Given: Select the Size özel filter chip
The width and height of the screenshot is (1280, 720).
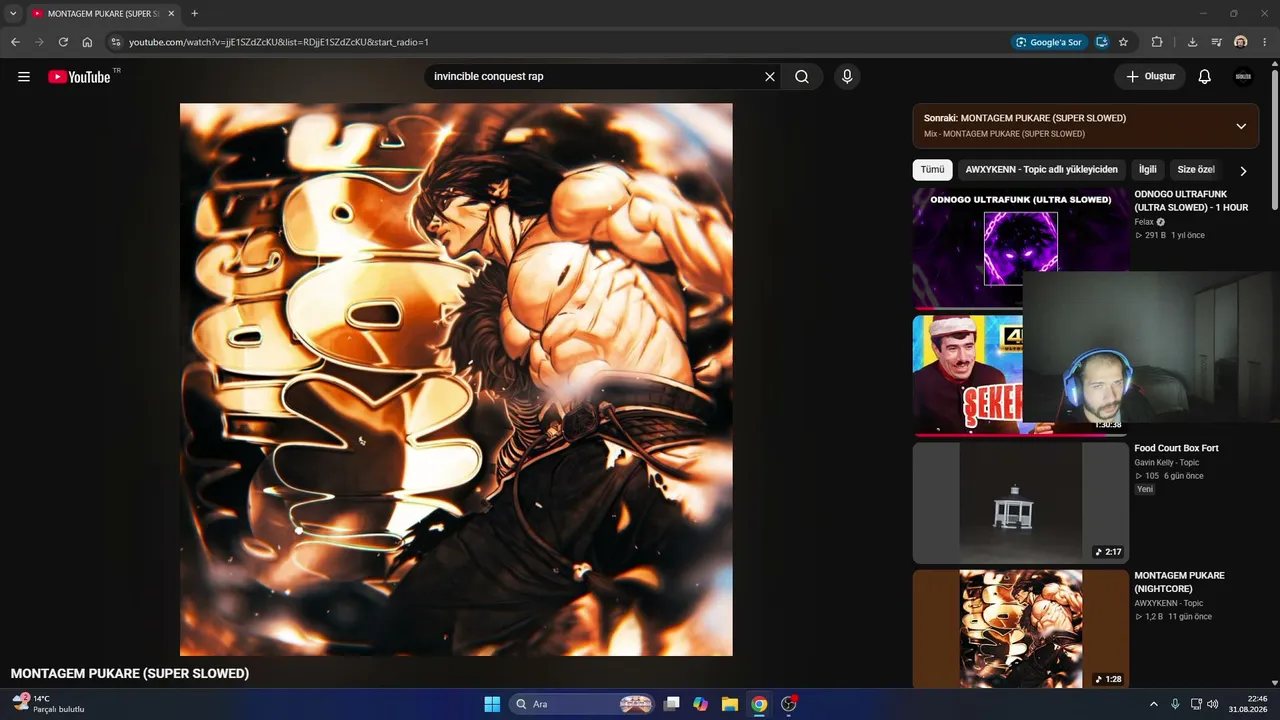Looking at the screenshot, I should click(x=1196, y=170).
